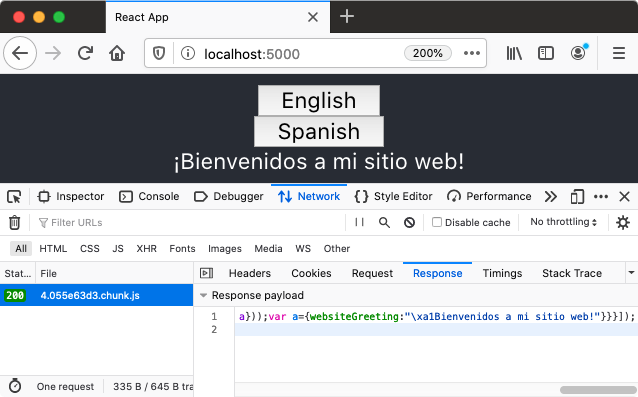
Task: Click the Spanish language button
Action: pyautogui.click(x=319, y=131)
